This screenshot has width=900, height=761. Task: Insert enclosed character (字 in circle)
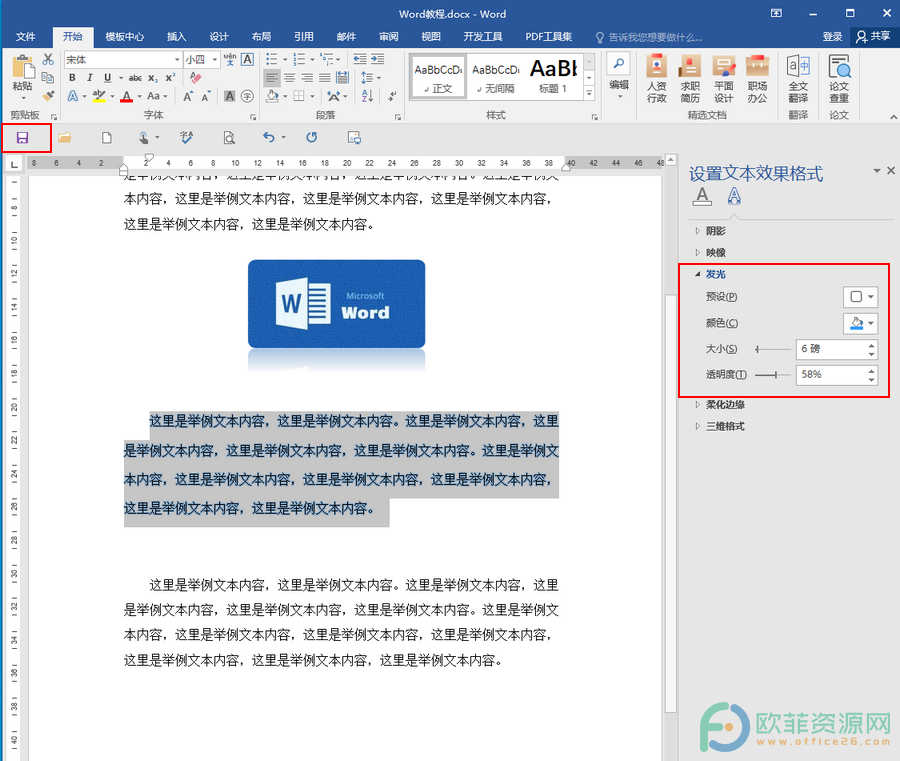247,96
